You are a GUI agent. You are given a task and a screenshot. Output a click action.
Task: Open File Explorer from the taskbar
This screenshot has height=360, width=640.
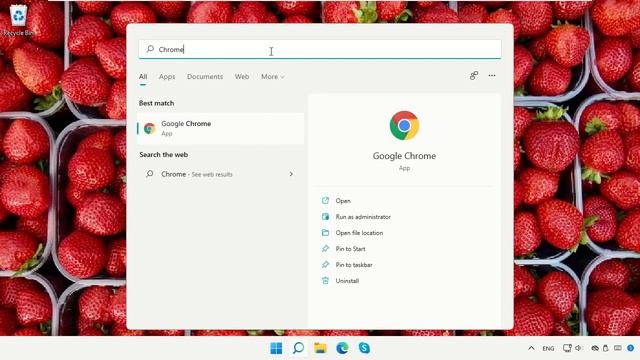[x=320, y=348]
